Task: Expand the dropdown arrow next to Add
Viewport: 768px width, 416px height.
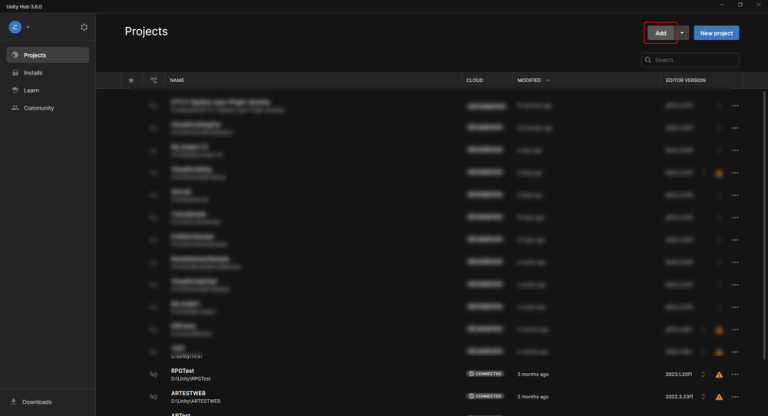Action: (682, 33)
